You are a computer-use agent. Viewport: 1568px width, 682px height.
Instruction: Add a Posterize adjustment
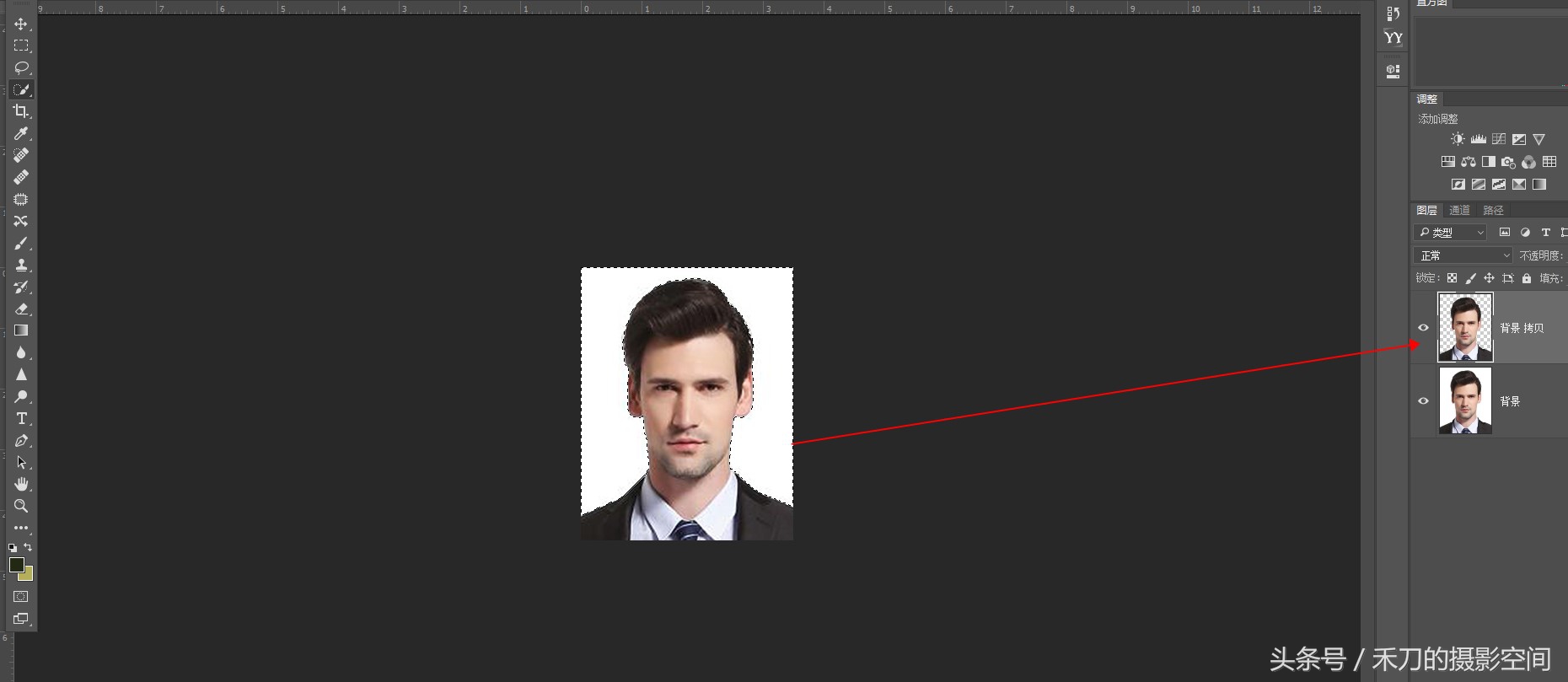click(1478, 185)
